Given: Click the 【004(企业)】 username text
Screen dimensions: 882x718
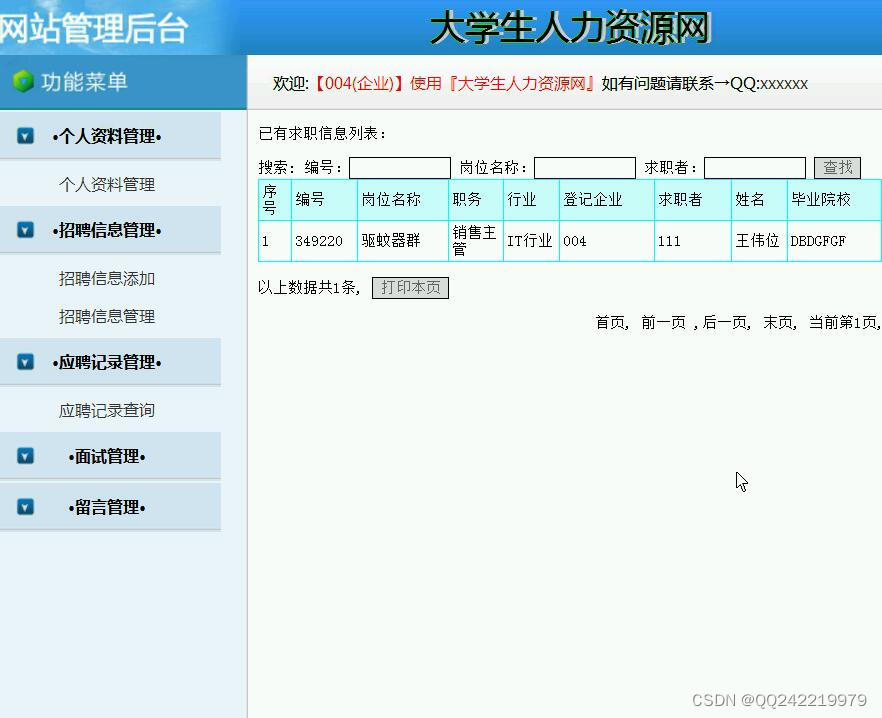Looking at the screenshot, I should pos(358,83).
